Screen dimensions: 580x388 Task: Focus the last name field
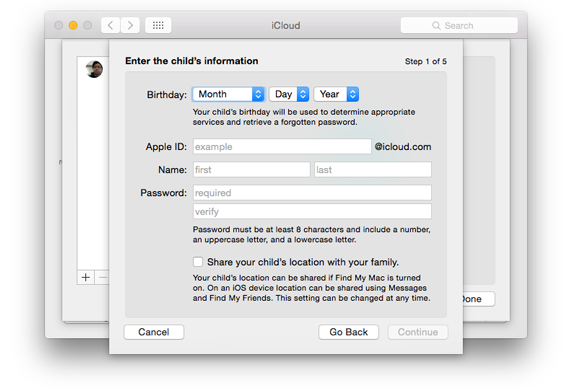click(373, 169)
